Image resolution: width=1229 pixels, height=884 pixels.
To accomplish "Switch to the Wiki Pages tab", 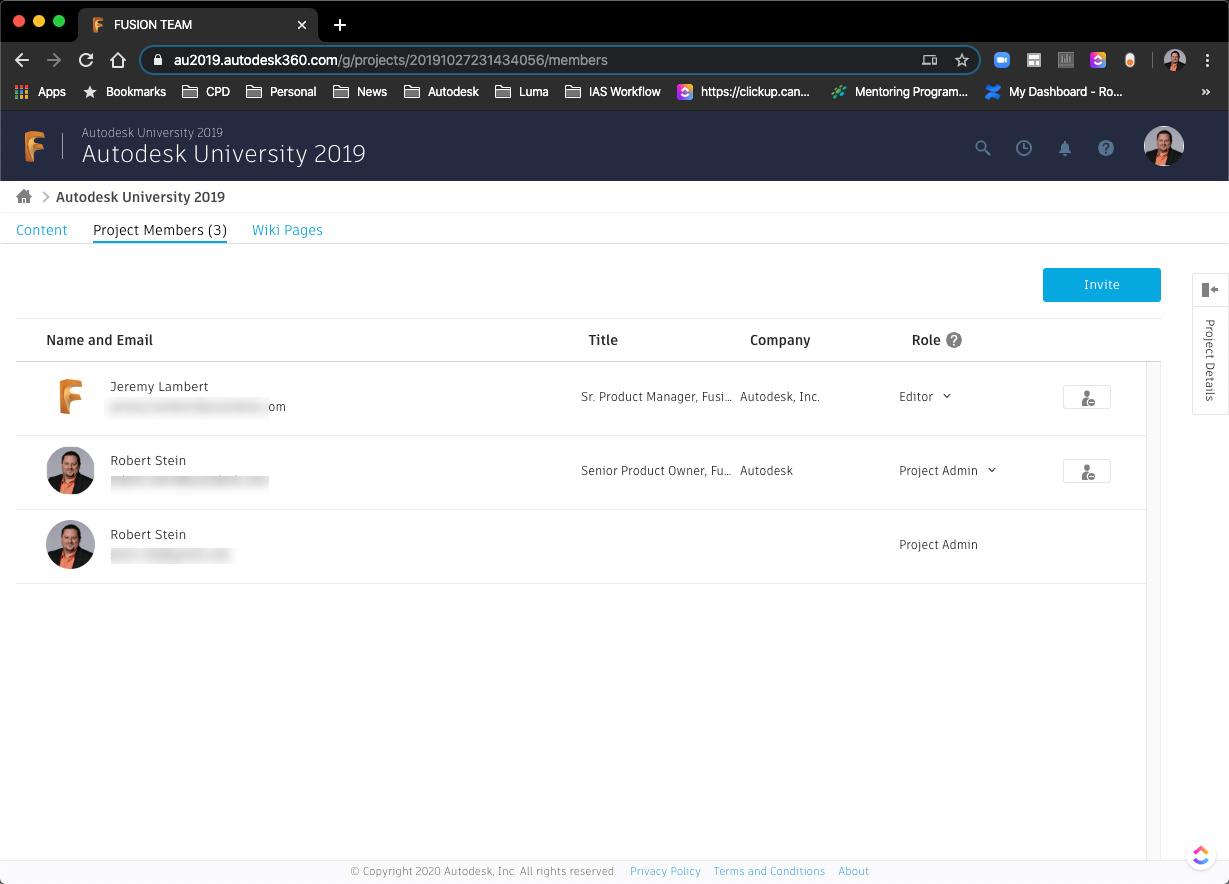I will (287, 230).
